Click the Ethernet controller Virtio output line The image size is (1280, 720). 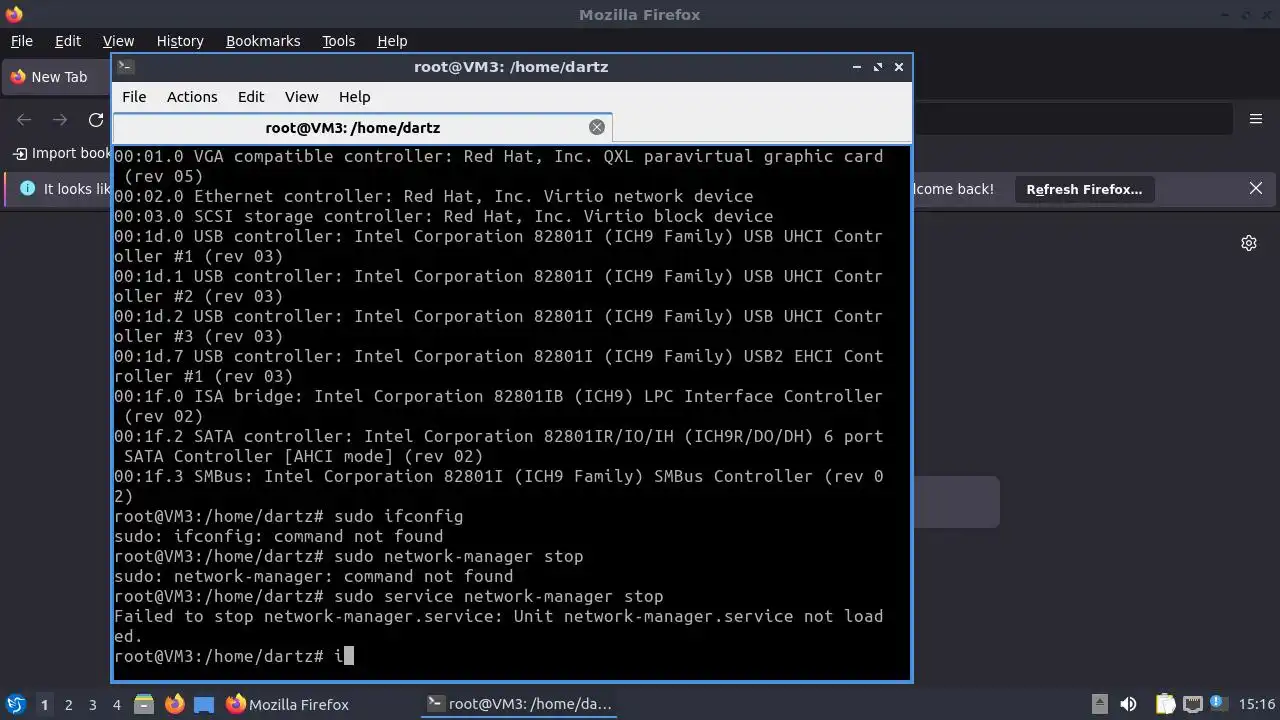pyautogui.click(x=433, y=196)
